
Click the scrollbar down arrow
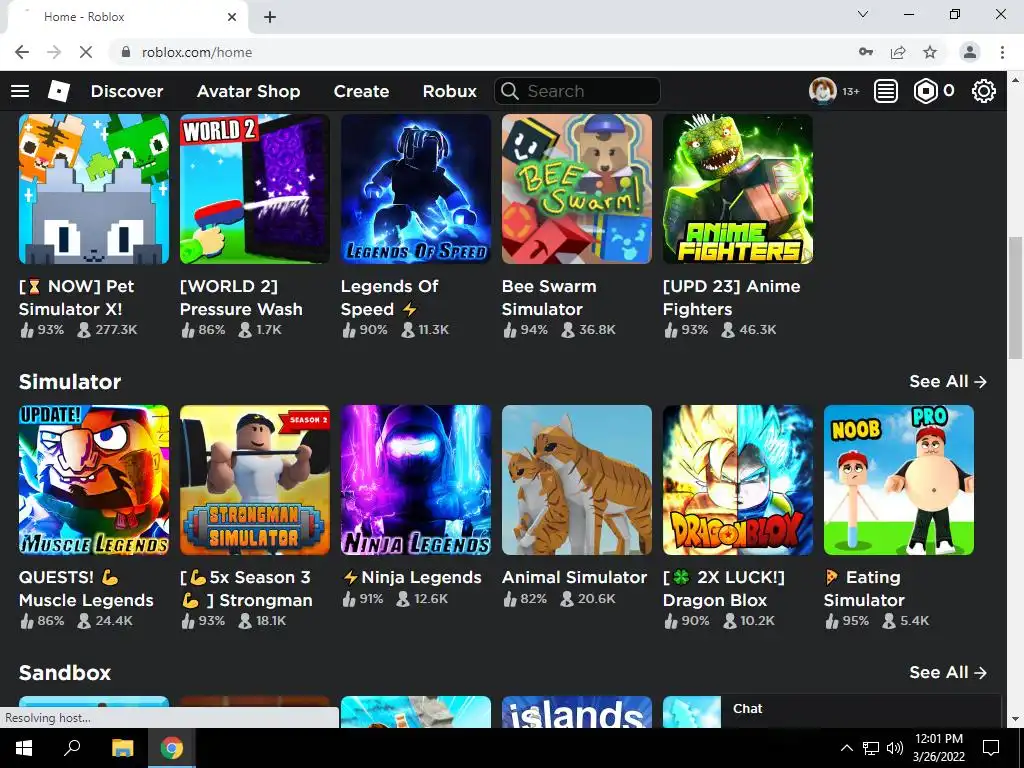click(1015, 719)
